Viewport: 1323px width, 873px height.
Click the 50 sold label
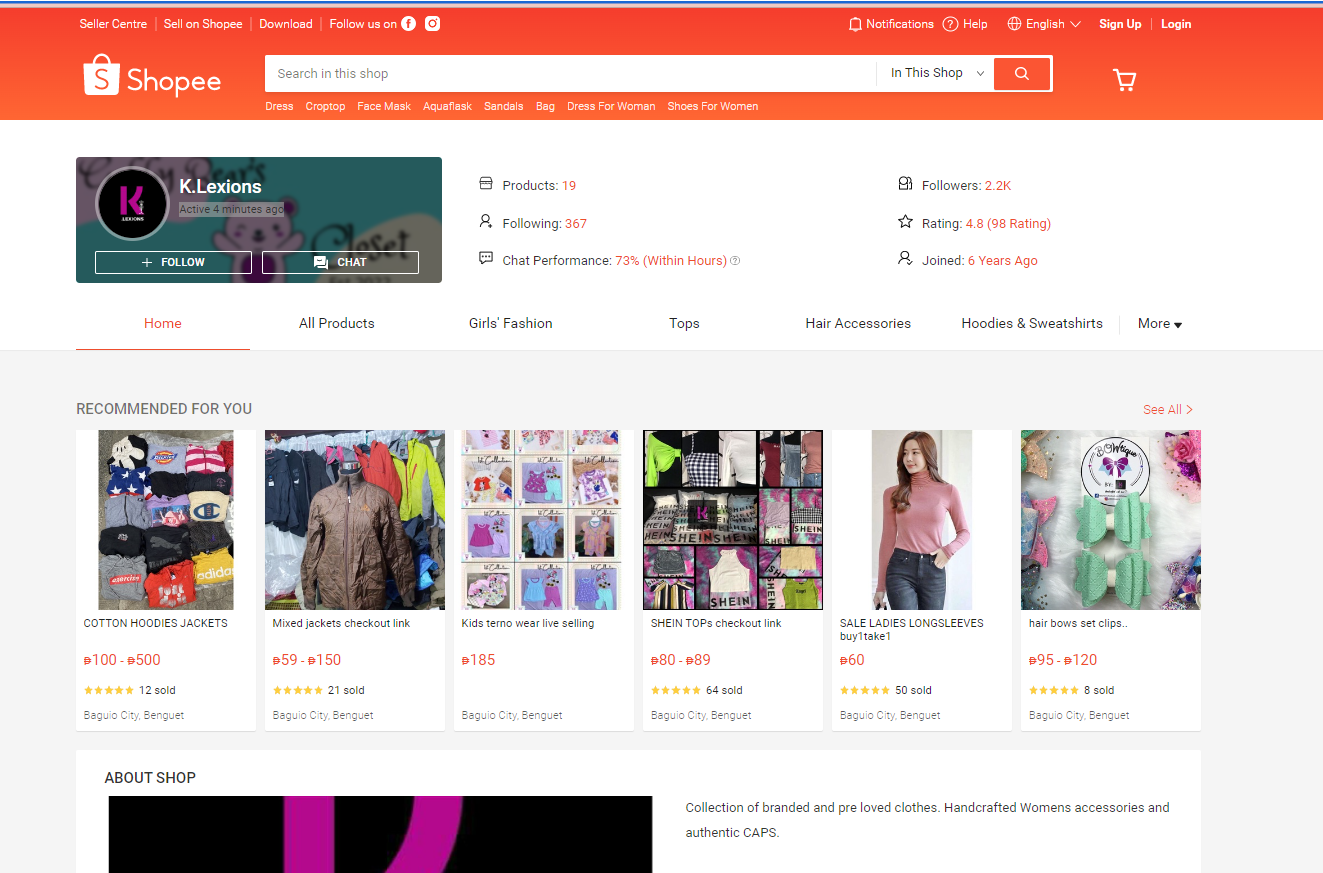[913, 691]
